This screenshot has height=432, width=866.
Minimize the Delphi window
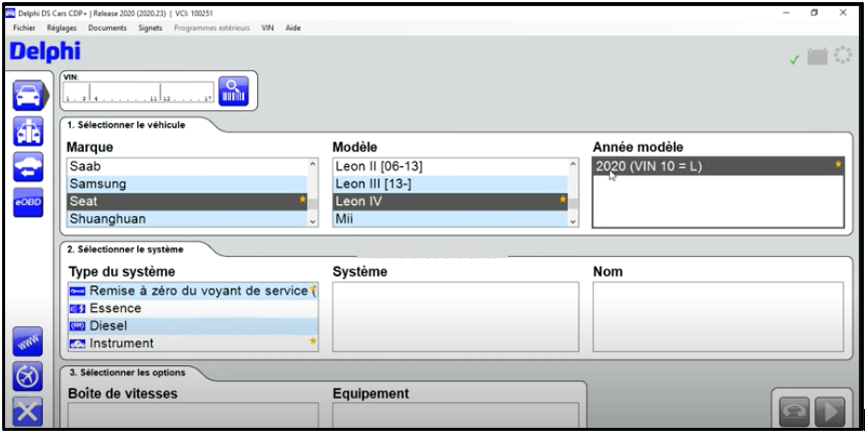786,13
